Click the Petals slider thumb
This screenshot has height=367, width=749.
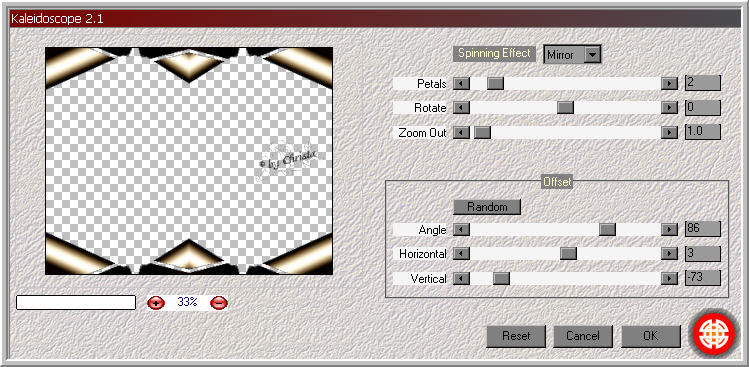tap(495, 84)
